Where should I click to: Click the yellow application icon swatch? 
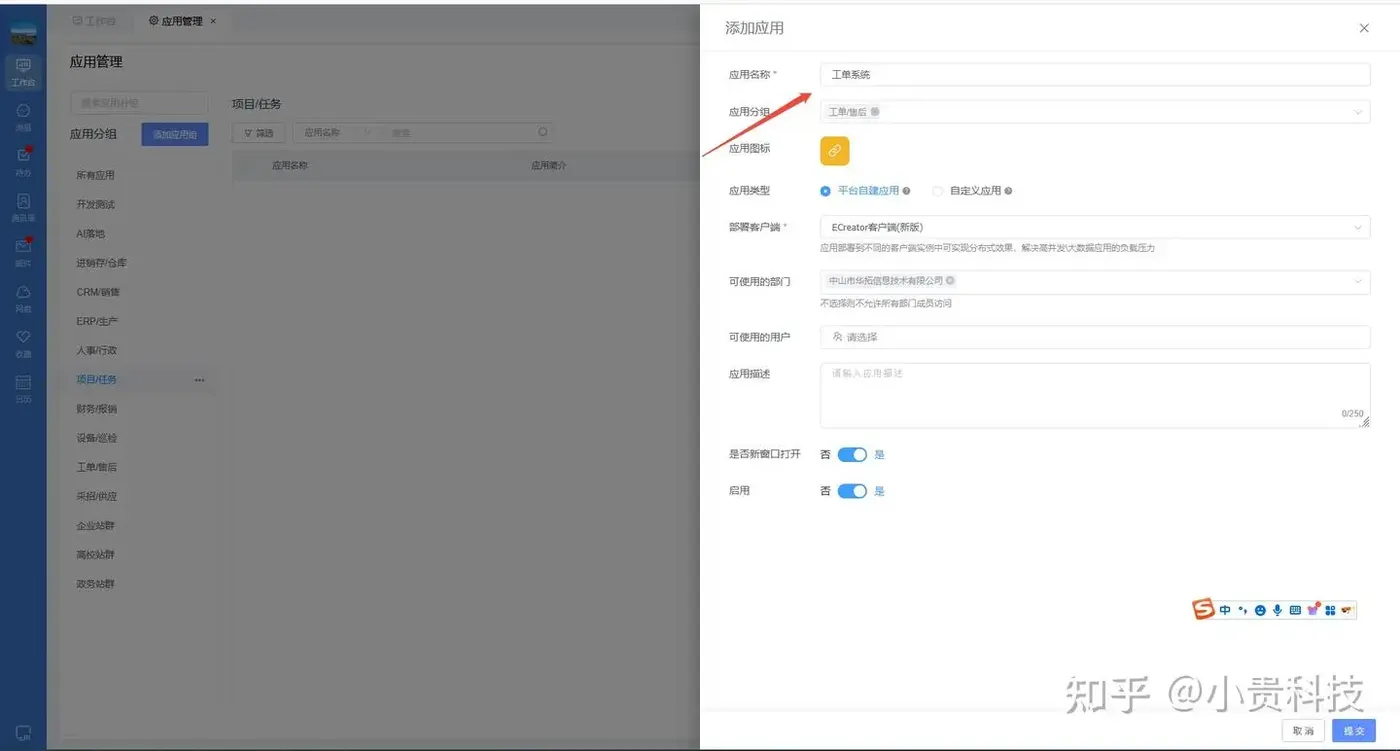(x=836, y=150)
